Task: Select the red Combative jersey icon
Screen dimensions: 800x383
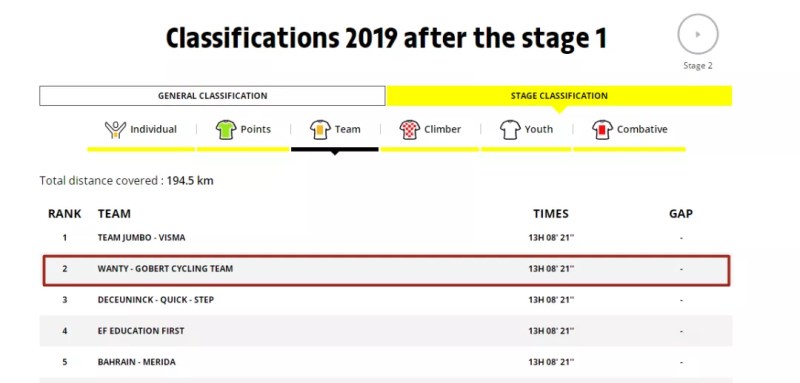Action: pyautogui.click(x=603, y=130)
